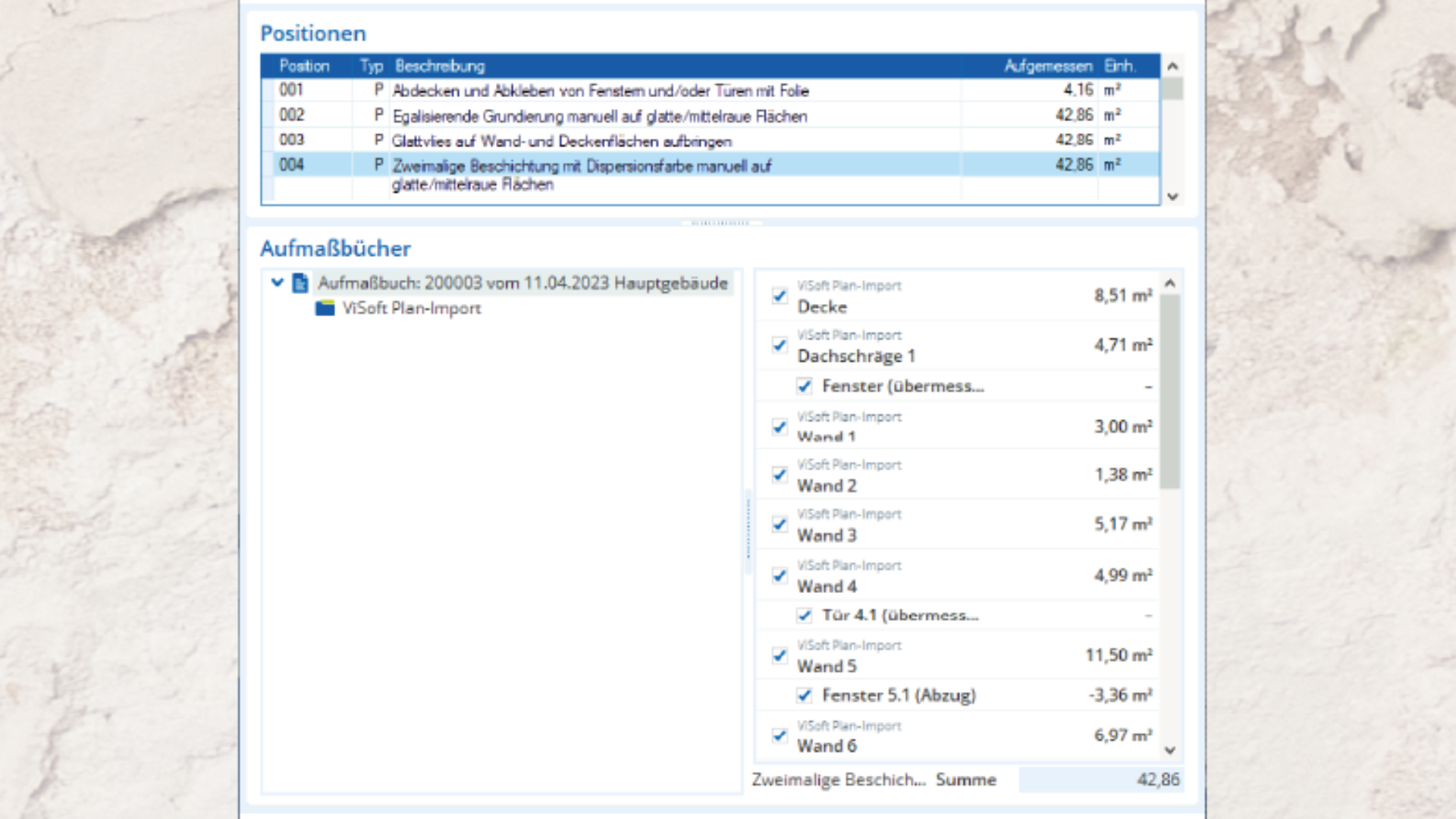Image resolution: width=1456 pixels, height=819 pixels.
Task: Toggle the Tür 4.1 (übermess... checkbox
Action: [805, 615]
